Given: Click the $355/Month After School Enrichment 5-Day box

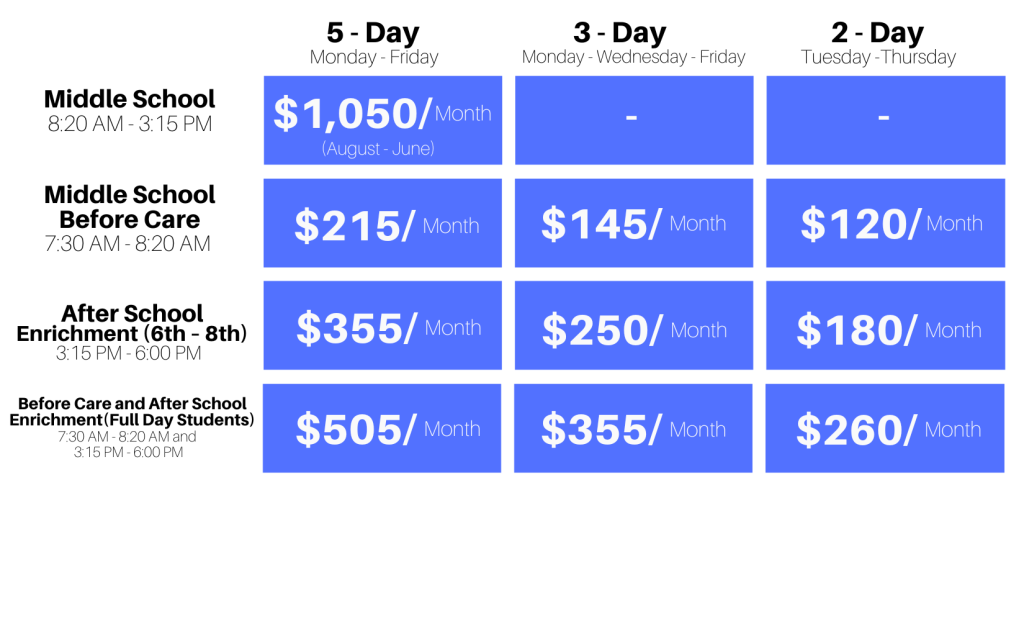Looking at the screenshot, I should [x=383, y=325].
